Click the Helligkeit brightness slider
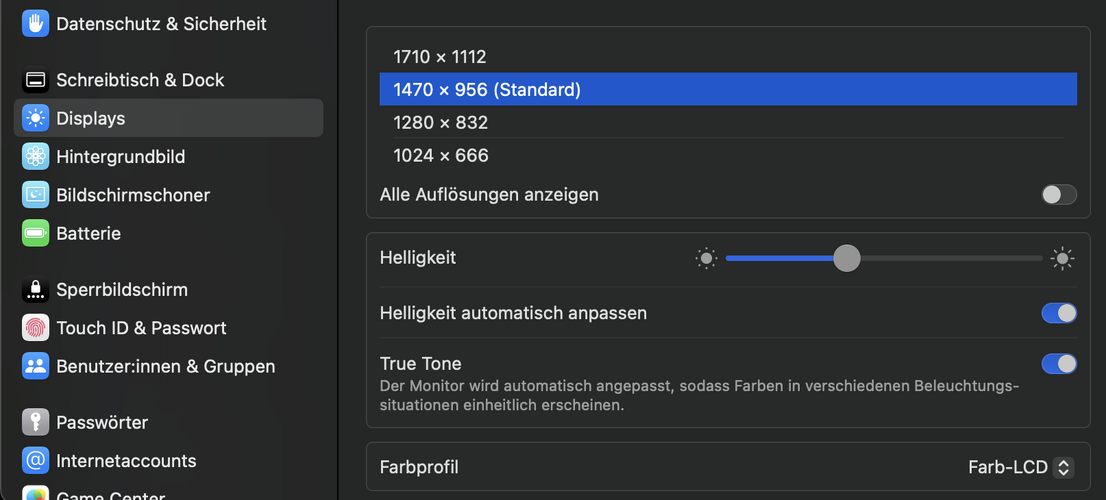 (884, 258)
